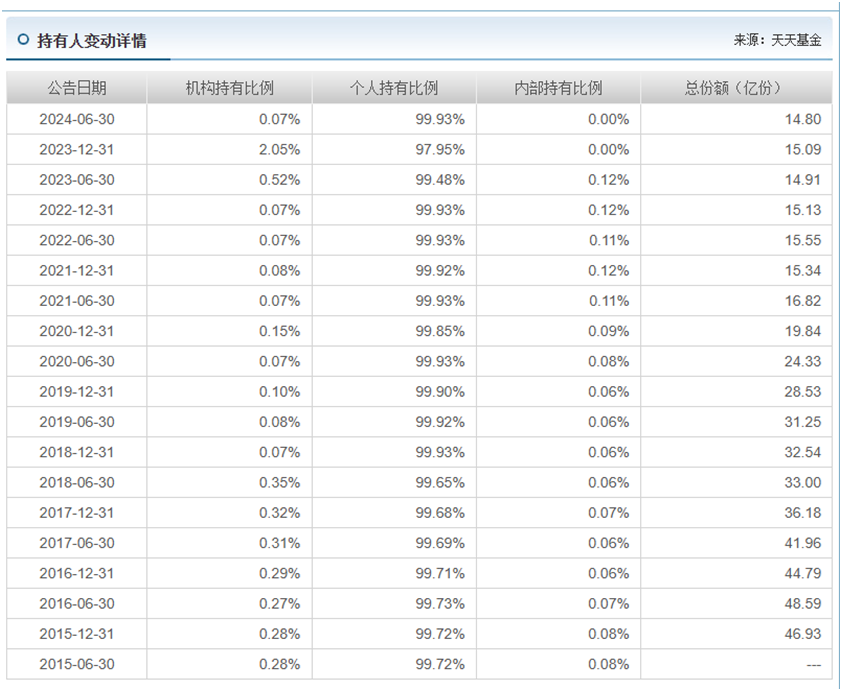Click the date cell 2023-12-31
The width and height of the screenshot is (842, 691).
point(77,149)
